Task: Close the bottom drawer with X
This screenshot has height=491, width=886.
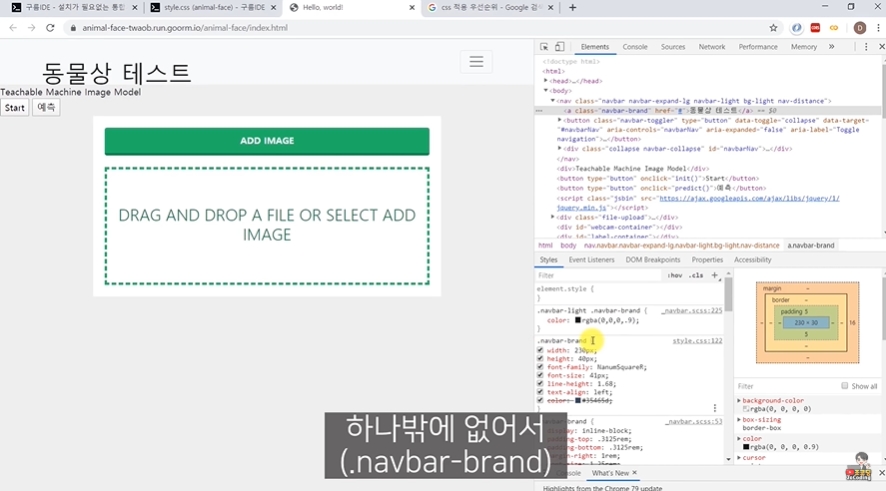Action: 881,473
